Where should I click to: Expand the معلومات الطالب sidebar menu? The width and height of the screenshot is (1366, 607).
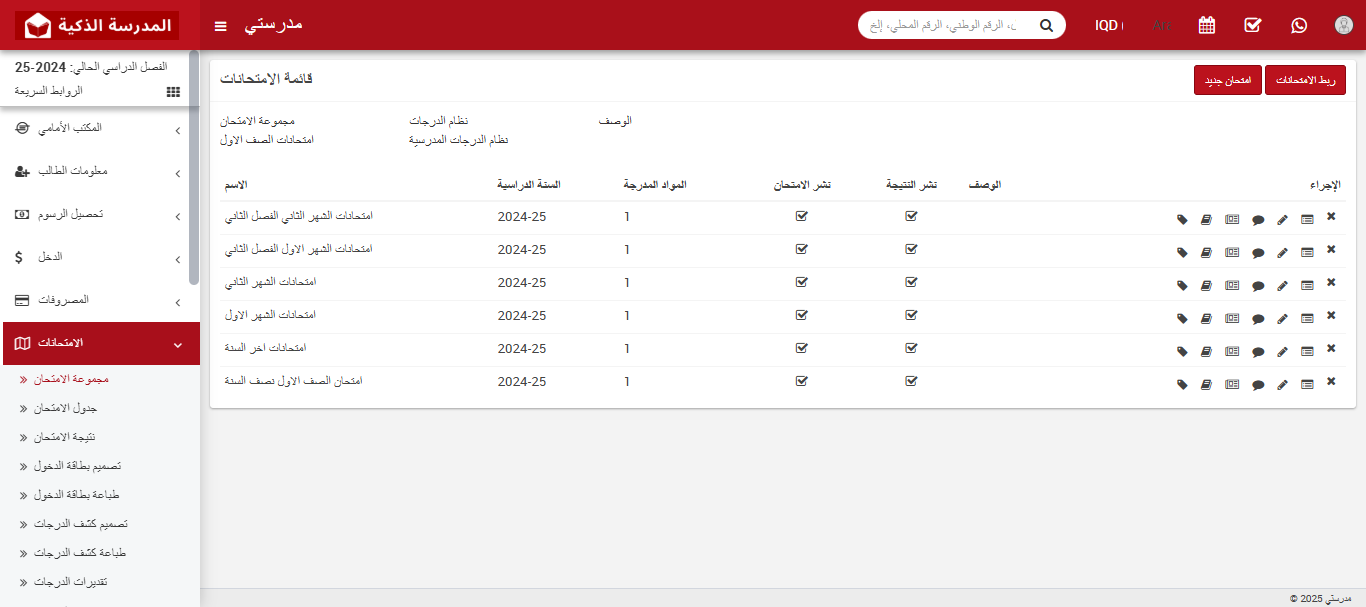[100, 171]
